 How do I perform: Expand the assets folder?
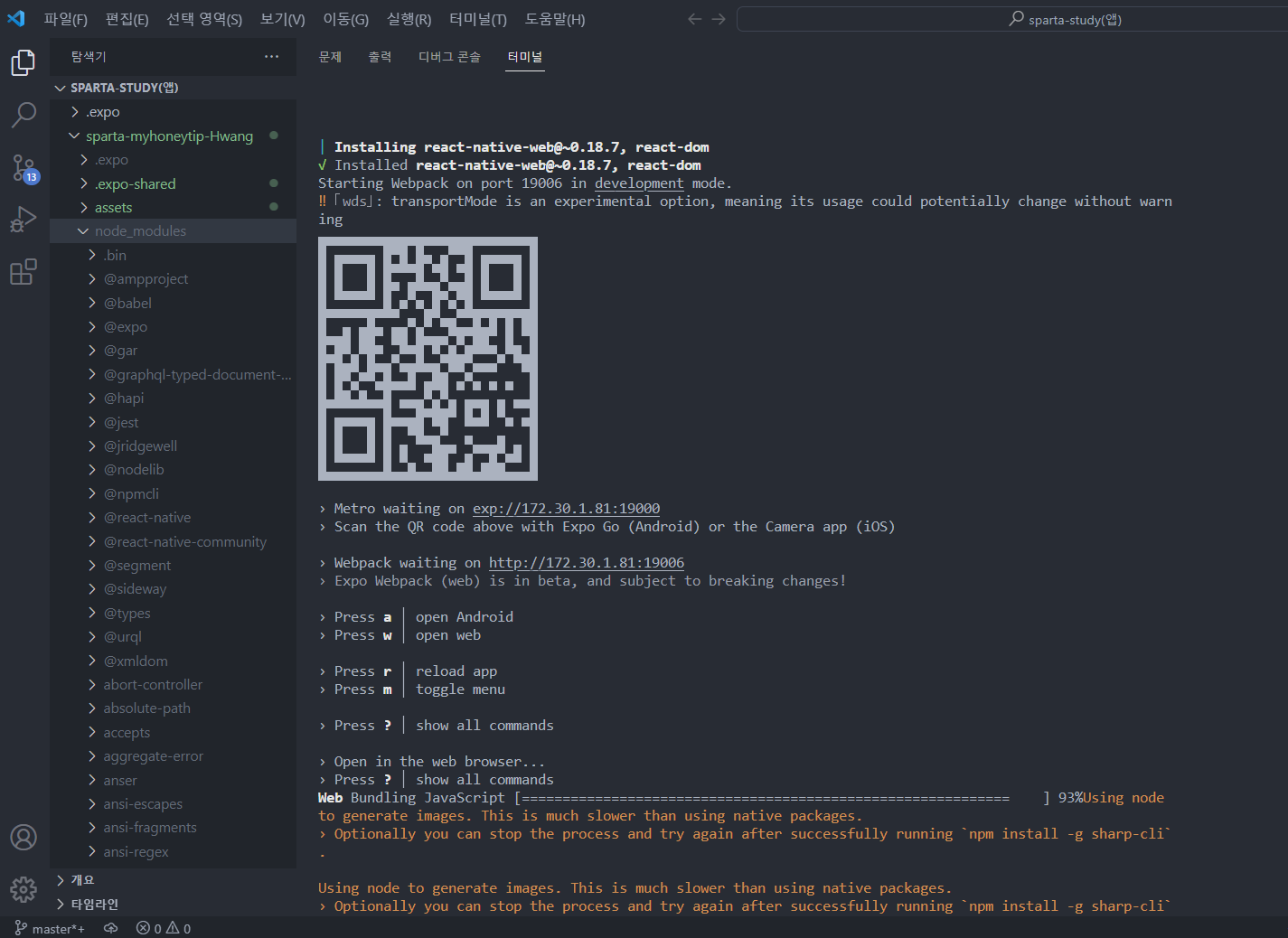pyautogui.click(x=173, y=207)
